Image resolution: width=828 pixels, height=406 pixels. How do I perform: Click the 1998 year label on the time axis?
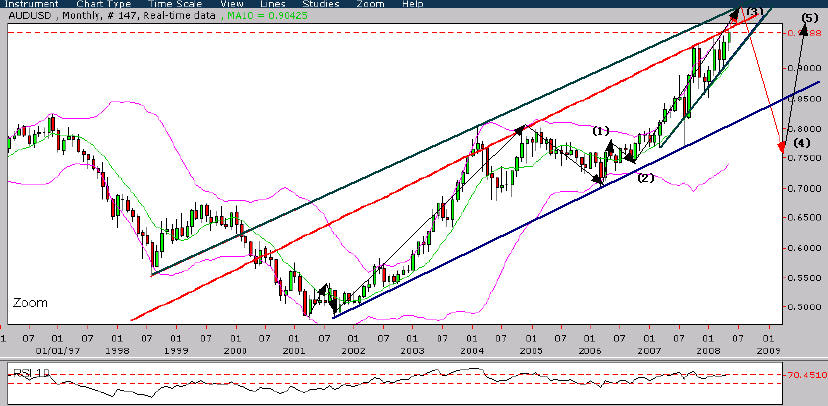click(x=117, y=350)
